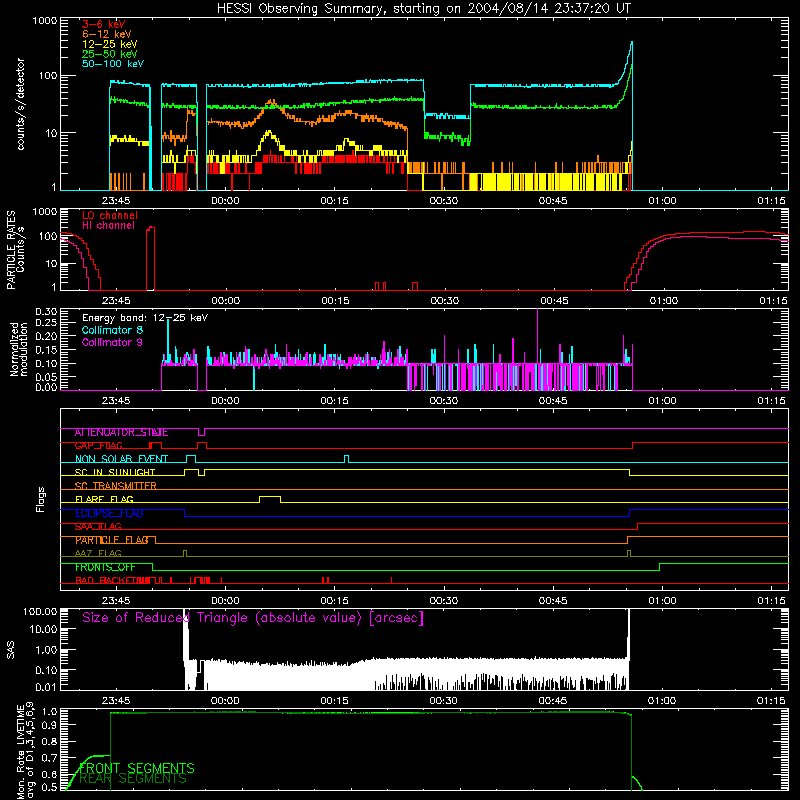Screen dimensions: 800x800
Task: Click the FRONTS_OFF flag label
Action: 105,567
